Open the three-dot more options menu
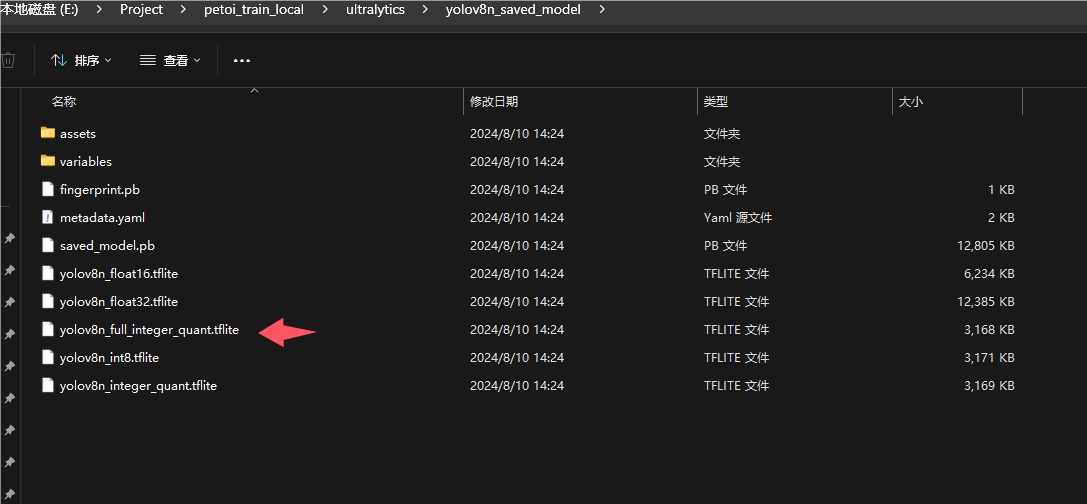The width and height of the screenshot is (1087, 504). [x=241, y=60]
